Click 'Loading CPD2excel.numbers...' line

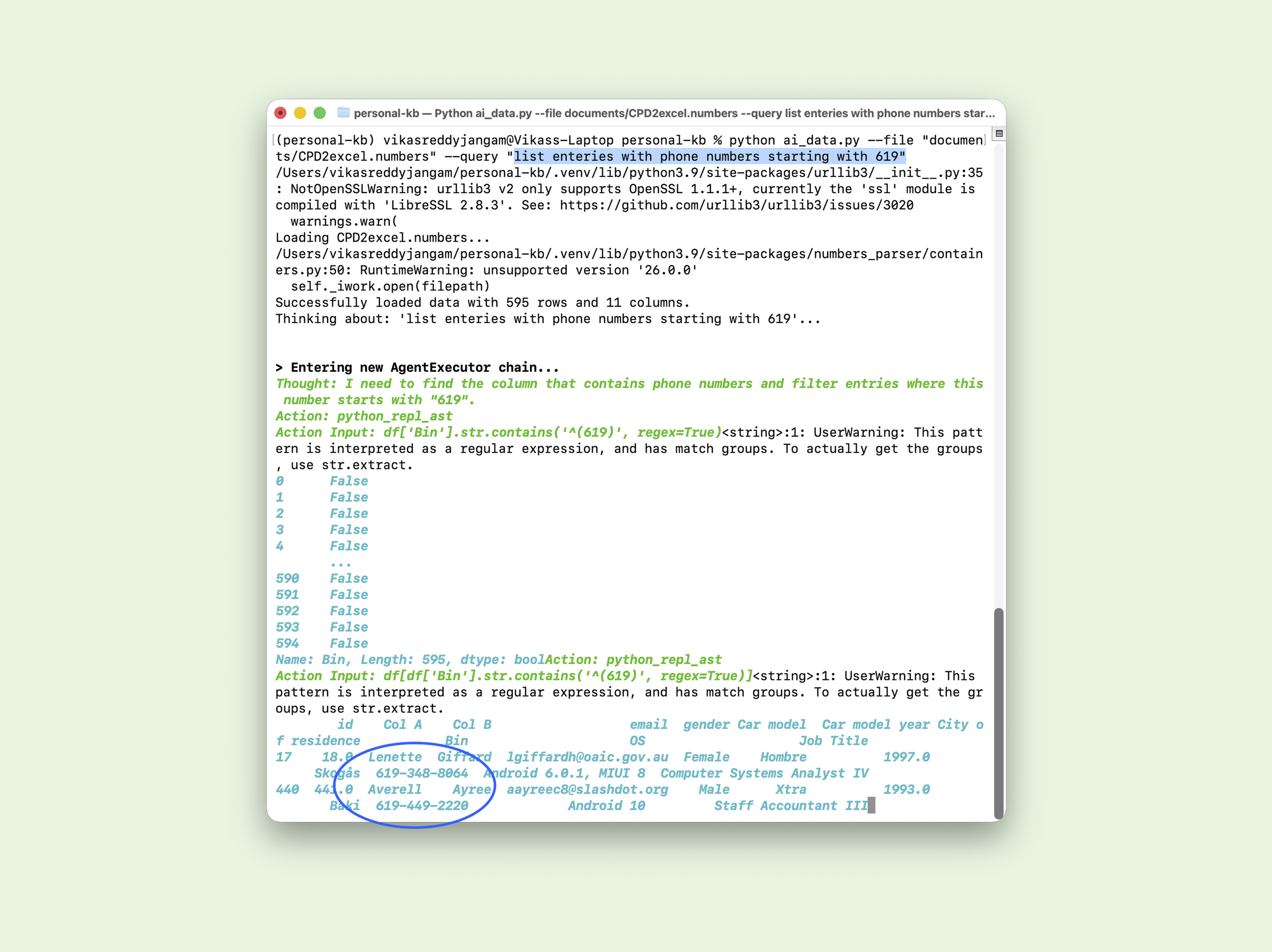383,237
